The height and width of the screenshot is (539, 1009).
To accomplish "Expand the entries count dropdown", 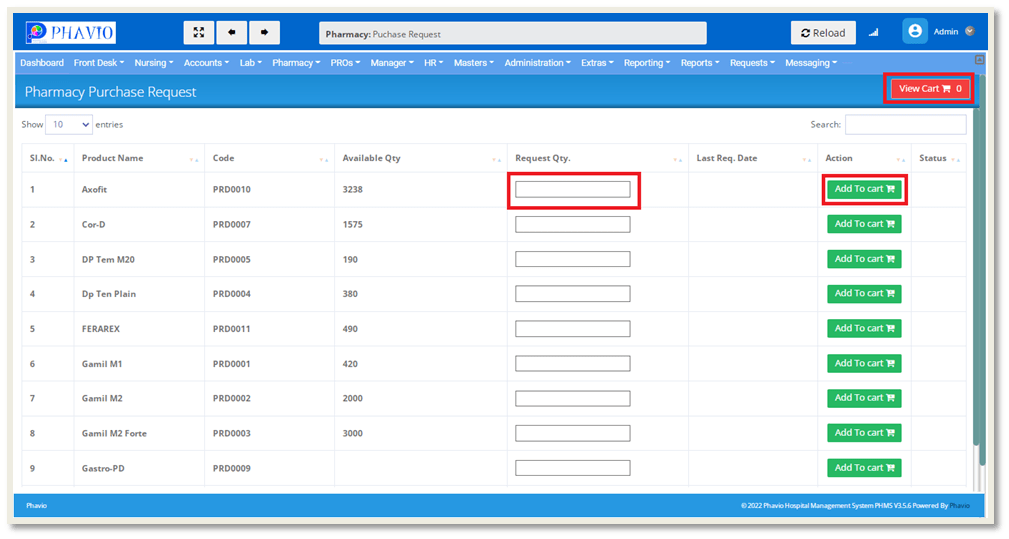I will [x=70, y=125].
